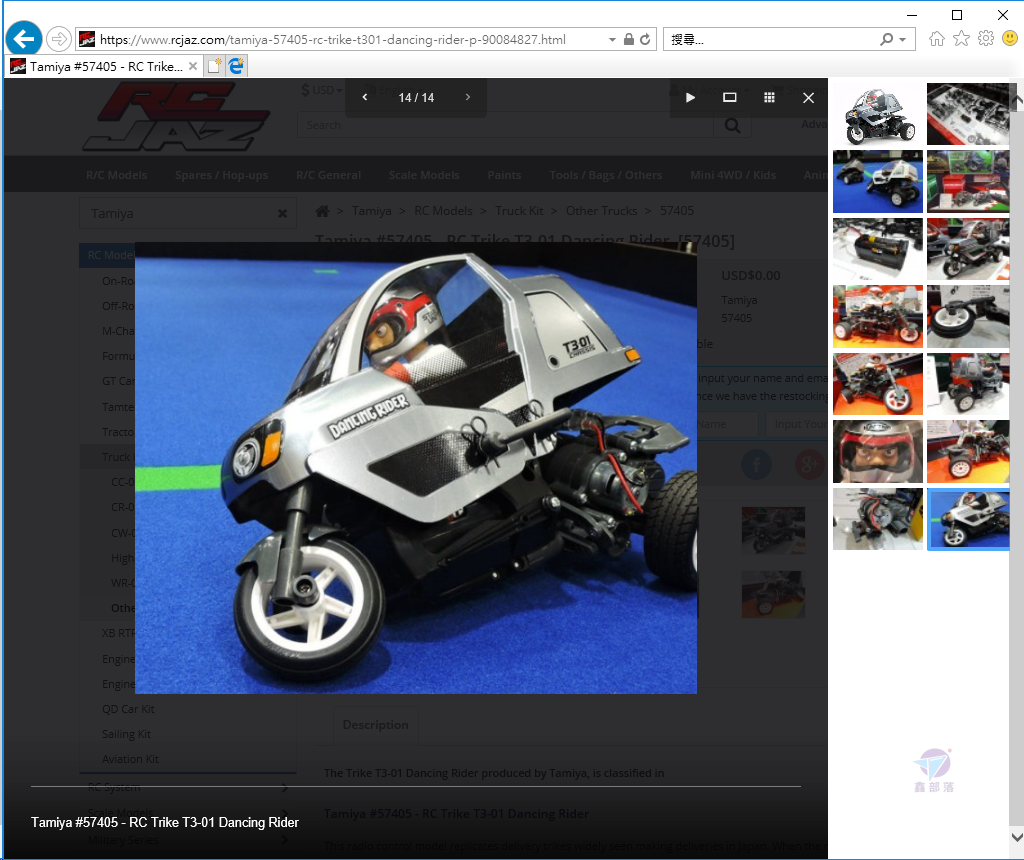Open thumbnail of motor gearbox closeup
1024x860 pixels.
click(x=878, y=518)
